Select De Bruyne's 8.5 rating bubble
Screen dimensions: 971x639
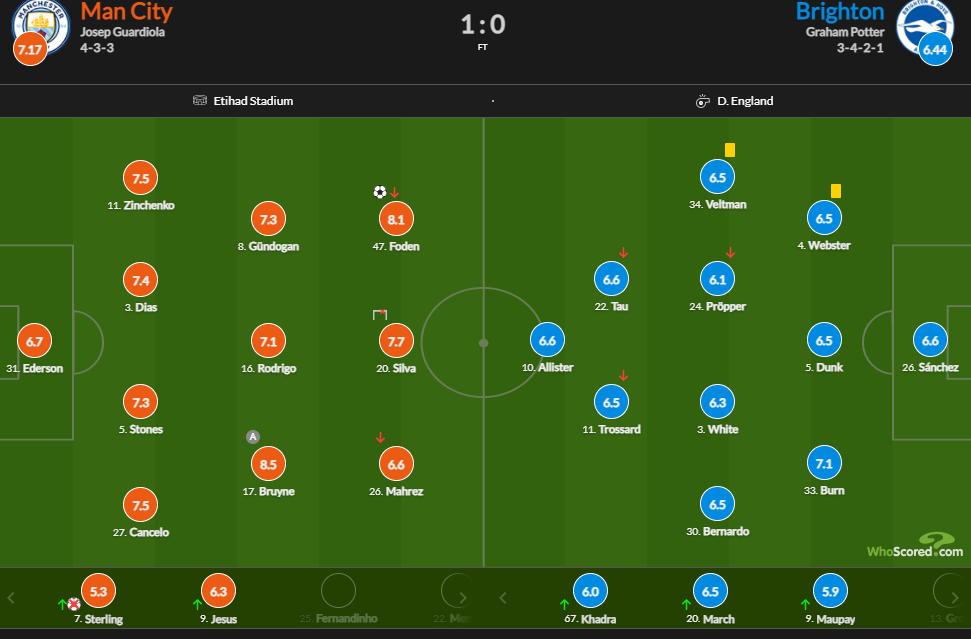268,464
